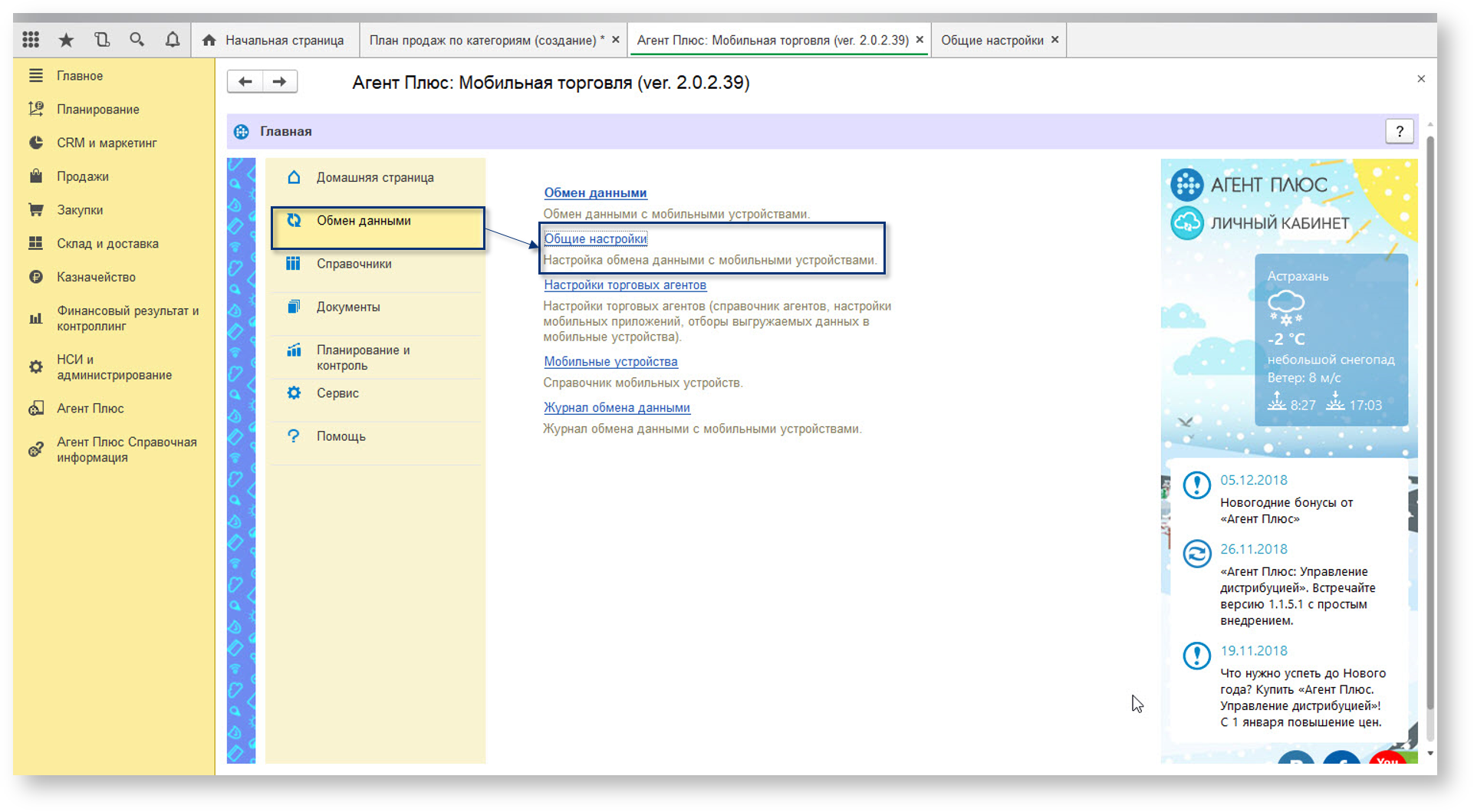The image size is (1474, 812).
Task: Select Справочники menu label
Action: [x=354, y=264]
